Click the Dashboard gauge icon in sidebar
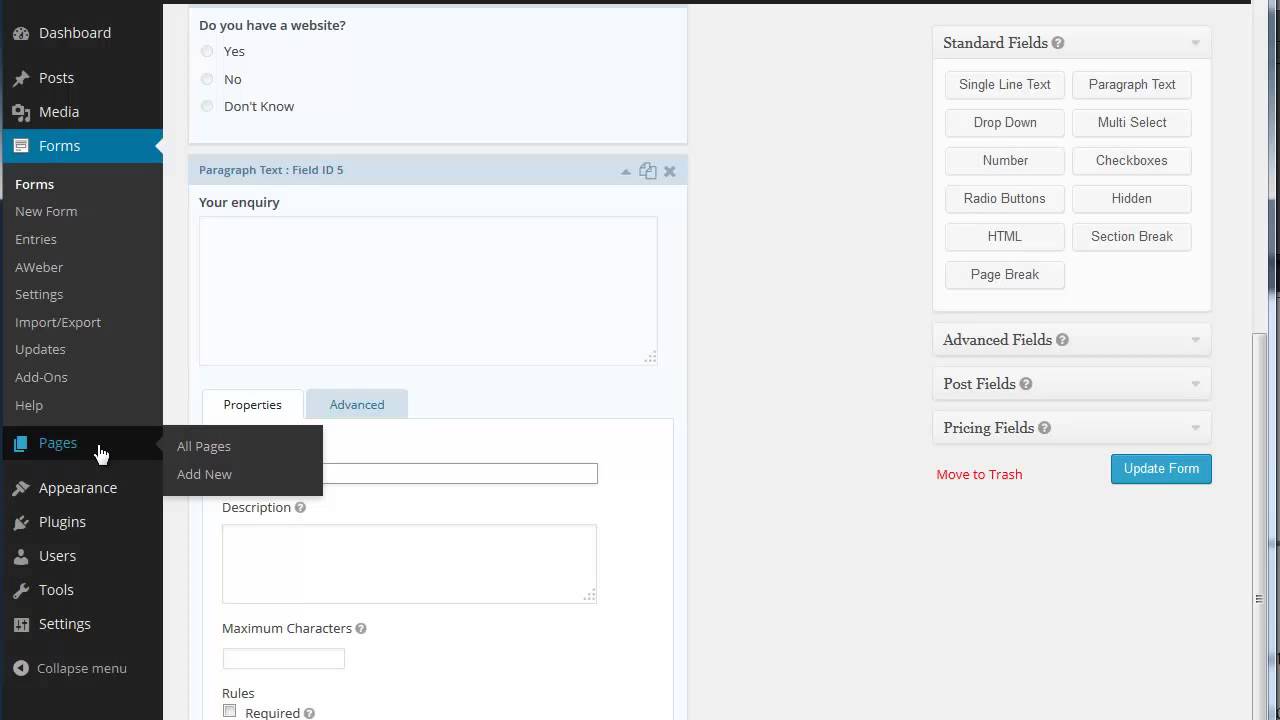This screenshot has width=1280, height=720. coord(21,33)
